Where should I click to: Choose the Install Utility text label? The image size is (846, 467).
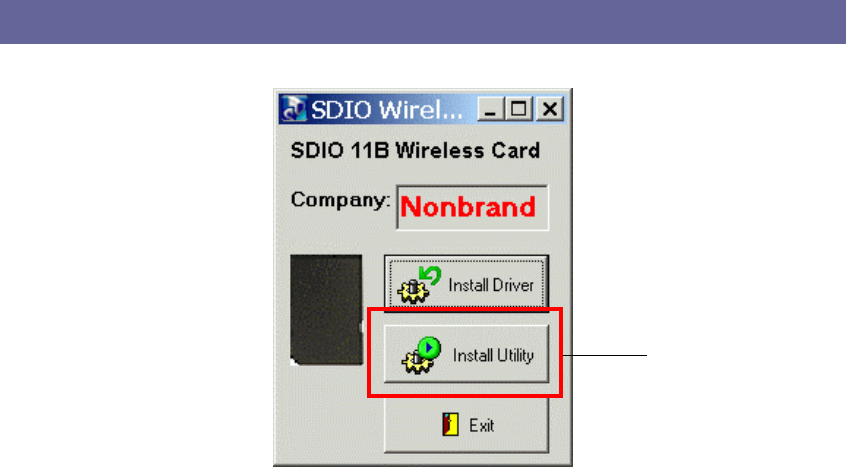(493, 355)
